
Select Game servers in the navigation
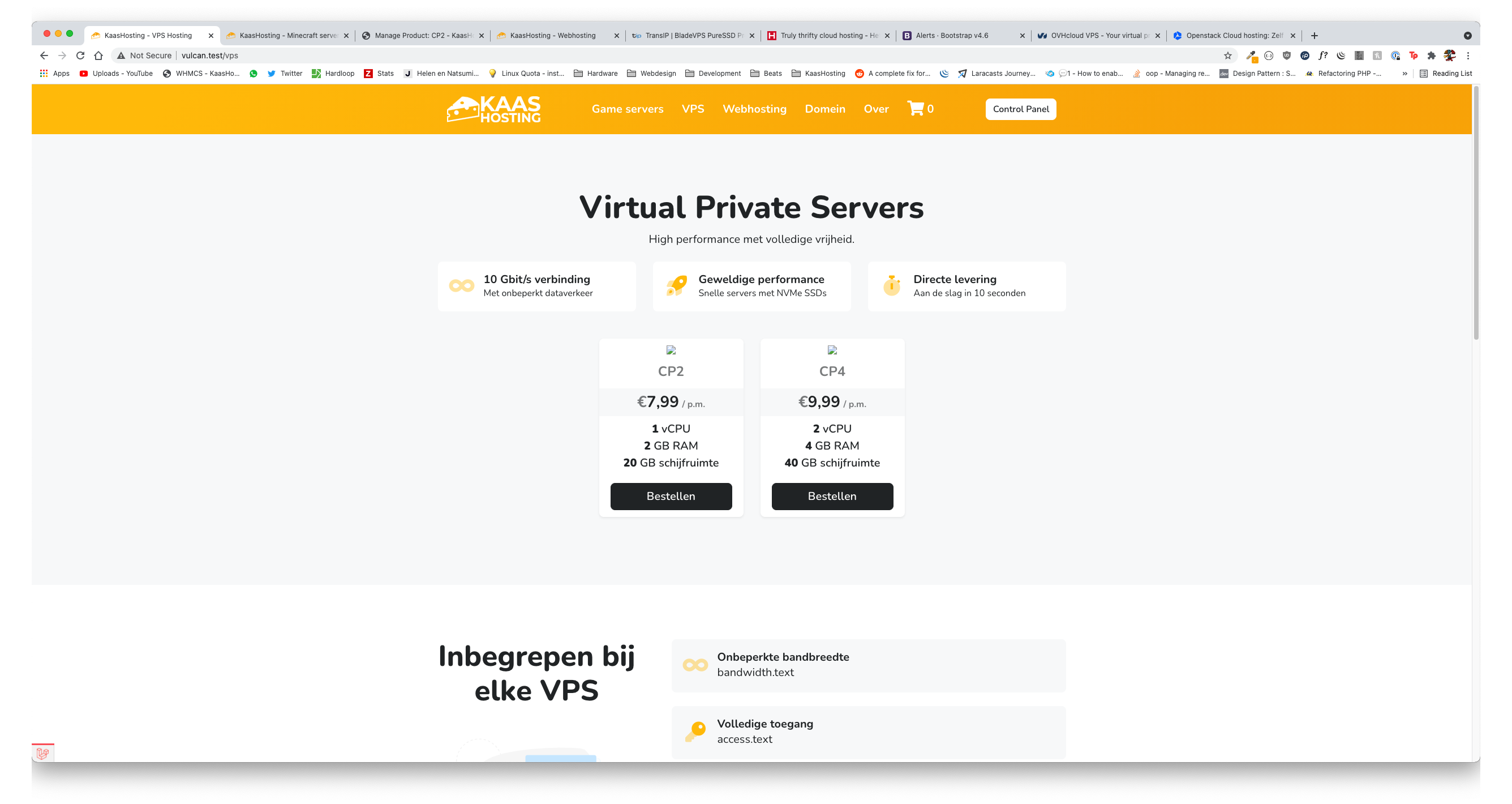[628, 109]
